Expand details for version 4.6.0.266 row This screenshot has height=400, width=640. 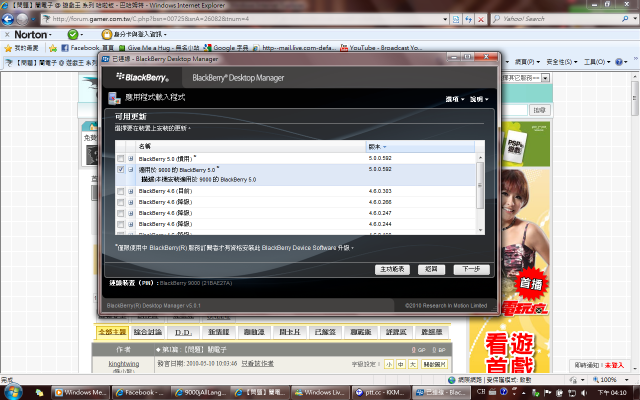(131, 202)
